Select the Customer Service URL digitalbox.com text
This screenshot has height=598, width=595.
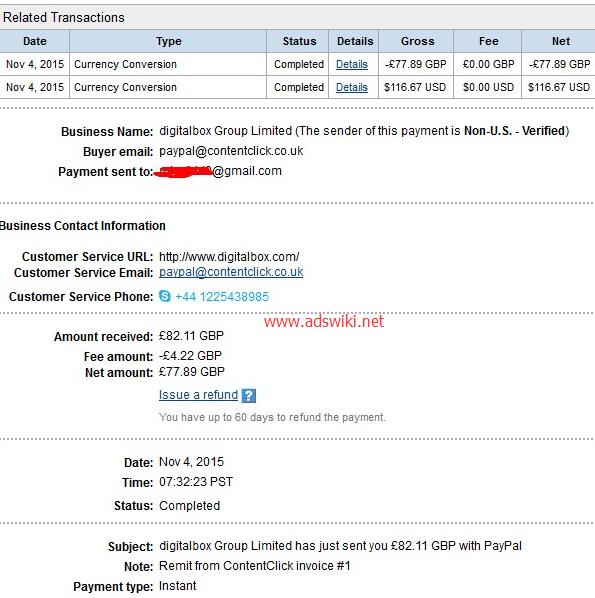pos(229,257)
